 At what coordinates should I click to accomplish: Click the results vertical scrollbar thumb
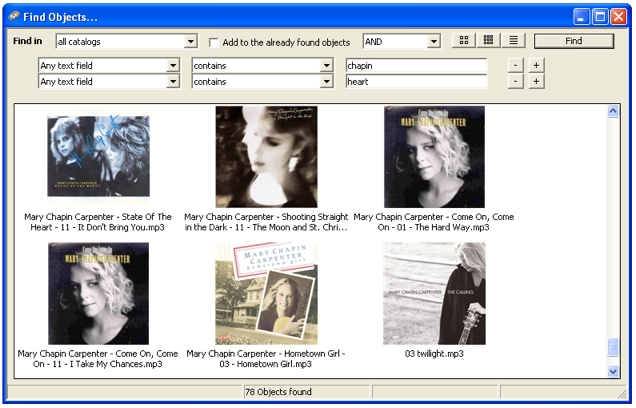613,348
